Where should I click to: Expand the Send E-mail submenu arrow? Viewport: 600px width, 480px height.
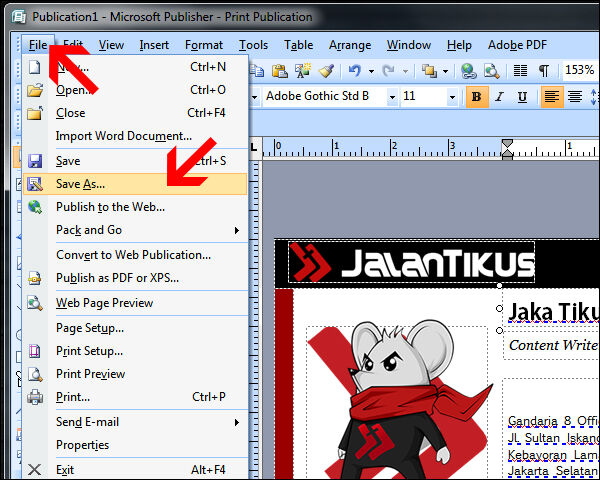click(x=237, y=422)
